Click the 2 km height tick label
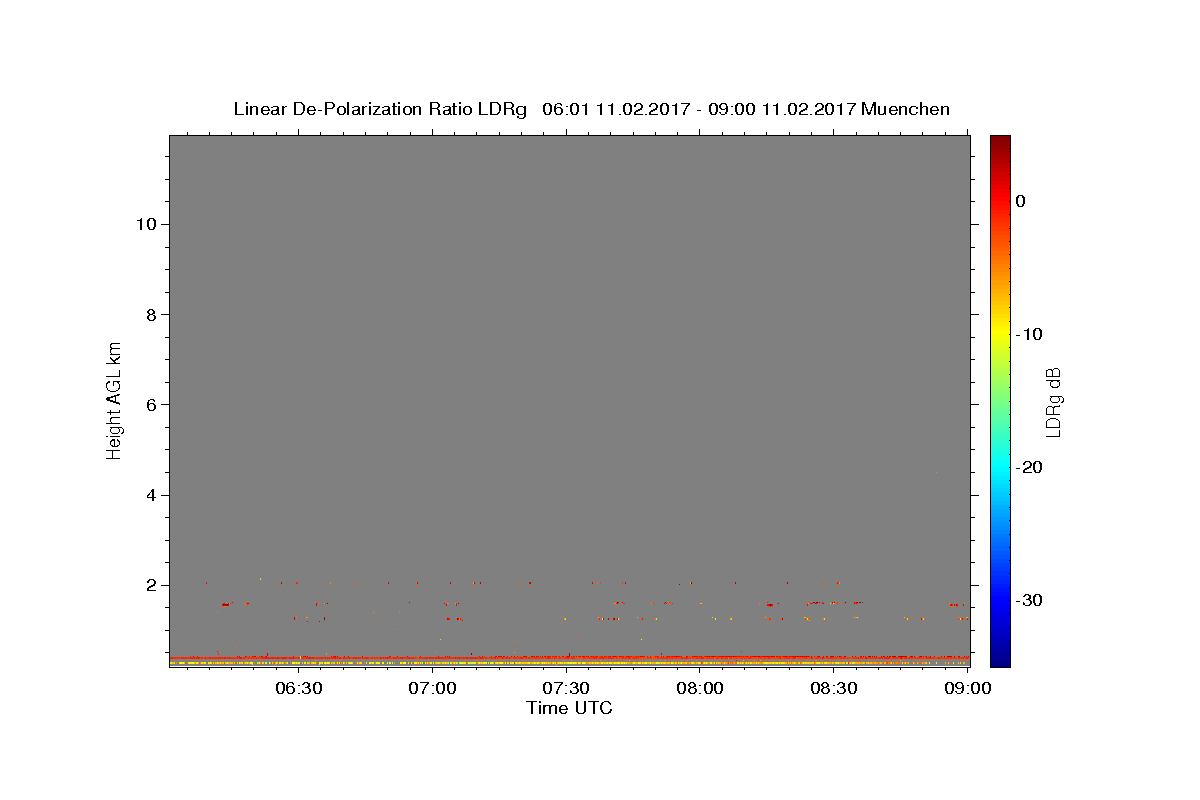This screenshot has height=800, width=1200. pyautogui.click(x=150, y=585)
